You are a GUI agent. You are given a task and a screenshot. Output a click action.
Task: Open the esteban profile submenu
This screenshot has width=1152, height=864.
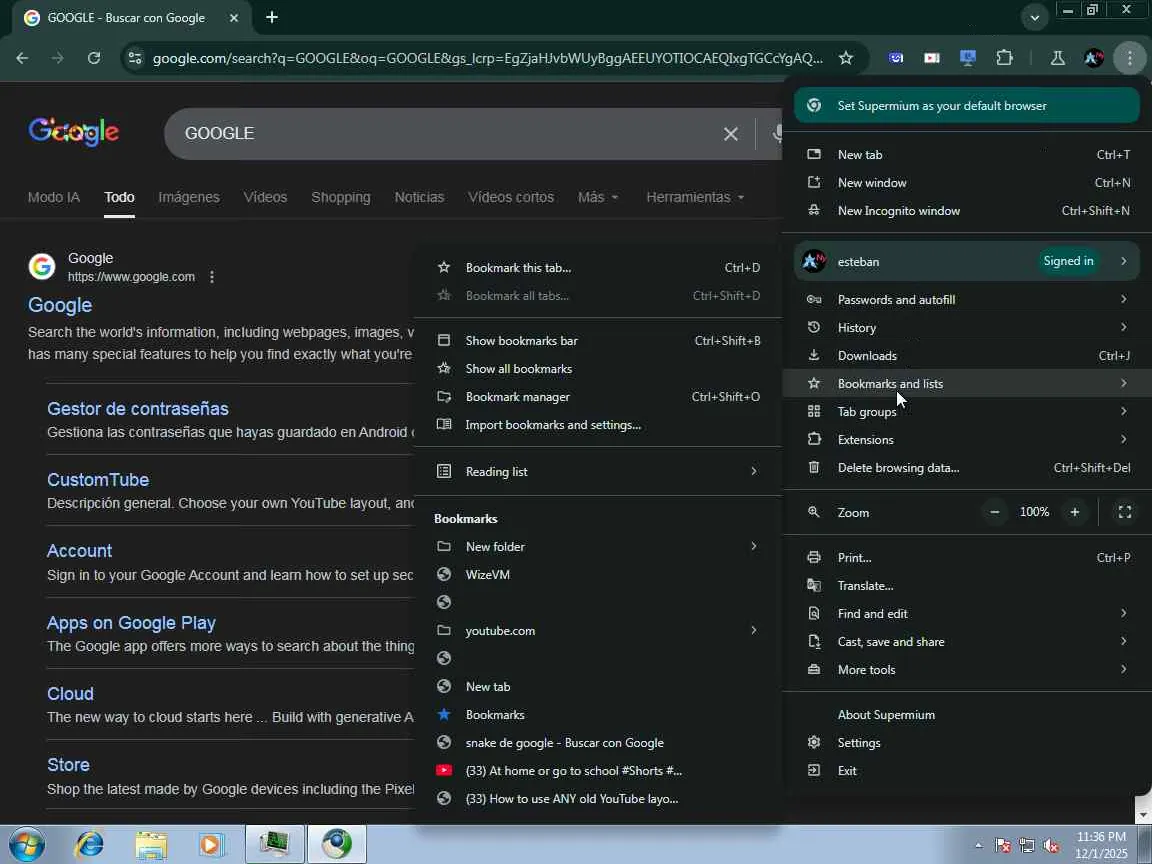pos(967,262)
